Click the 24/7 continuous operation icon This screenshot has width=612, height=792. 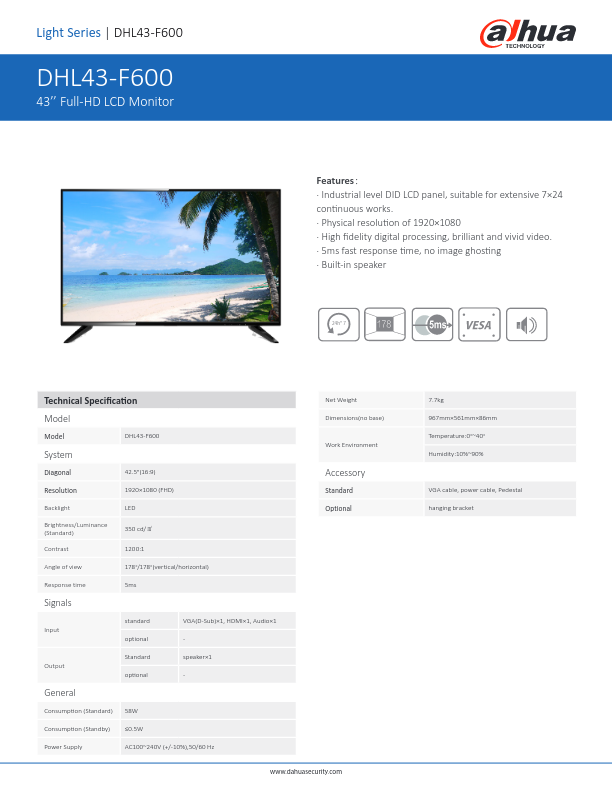pyautogui.click(x=339, y=325)
